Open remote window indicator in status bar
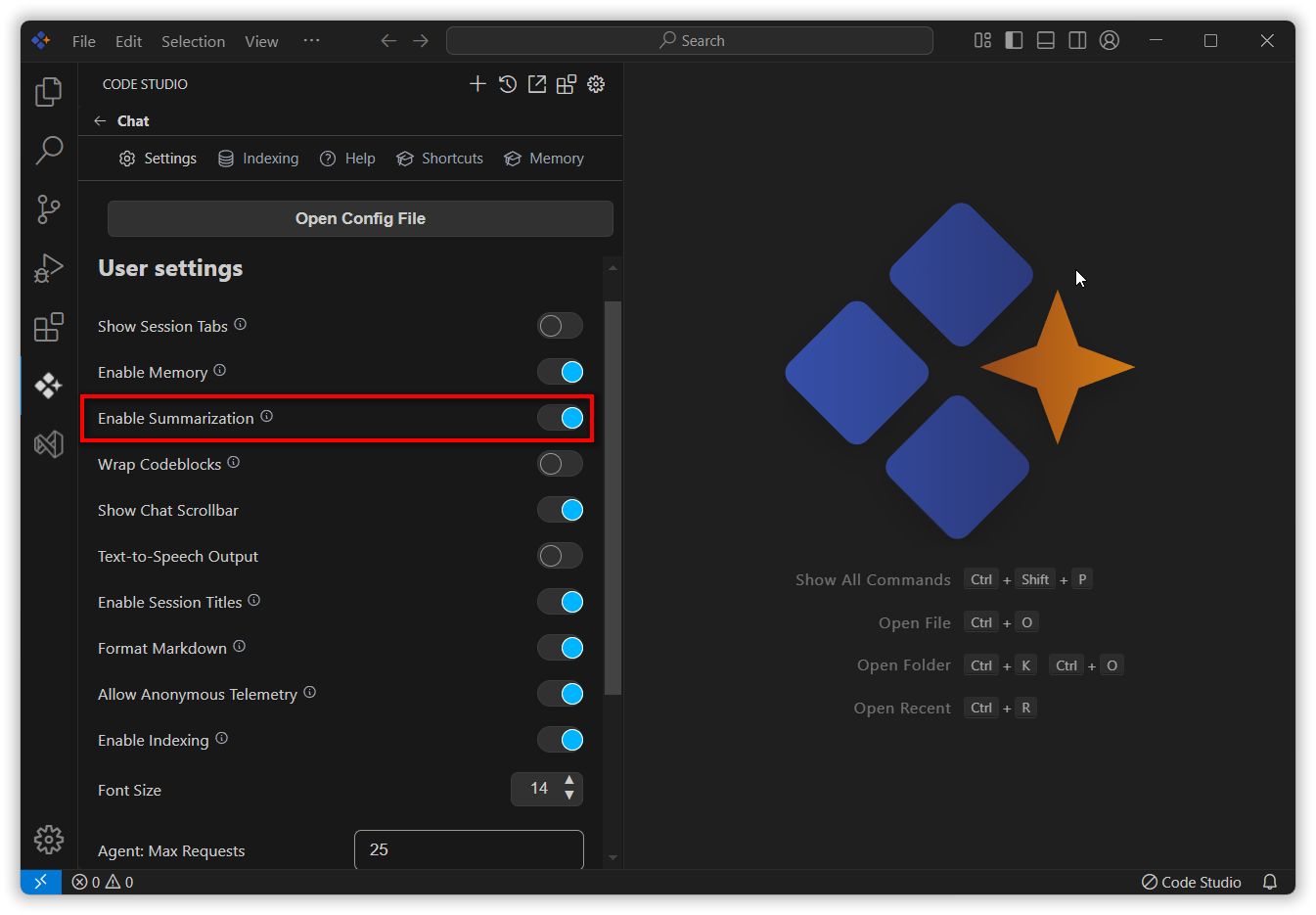1316x915 pixels. pos(41,882)
